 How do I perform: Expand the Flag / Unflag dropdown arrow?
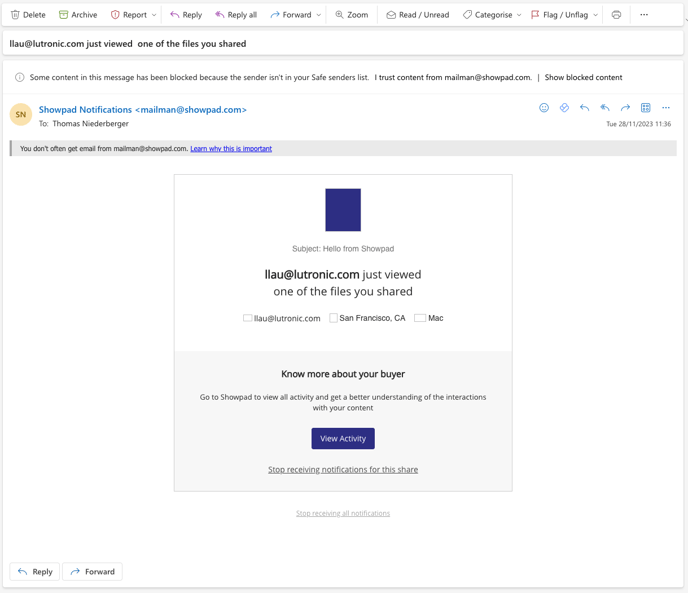tap(596, 15)
